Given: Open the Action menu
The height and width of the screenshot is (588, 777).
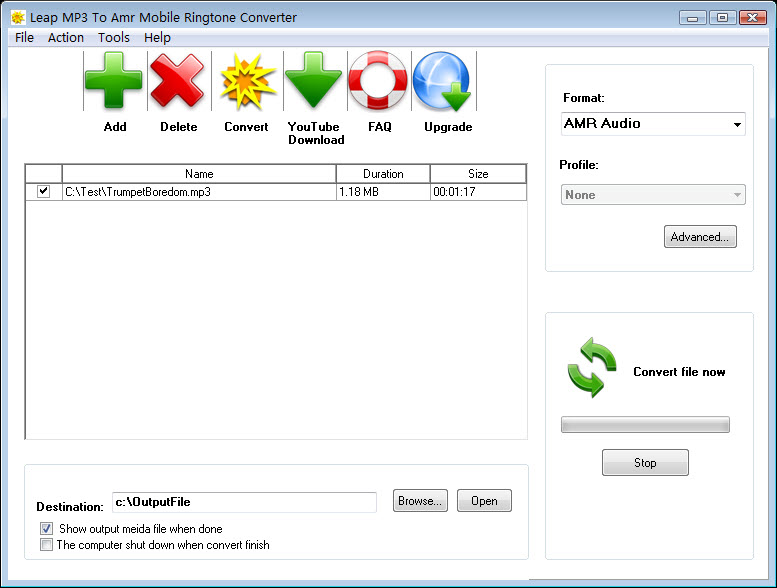Looking at the screenshot, I should tap(66, 38).
